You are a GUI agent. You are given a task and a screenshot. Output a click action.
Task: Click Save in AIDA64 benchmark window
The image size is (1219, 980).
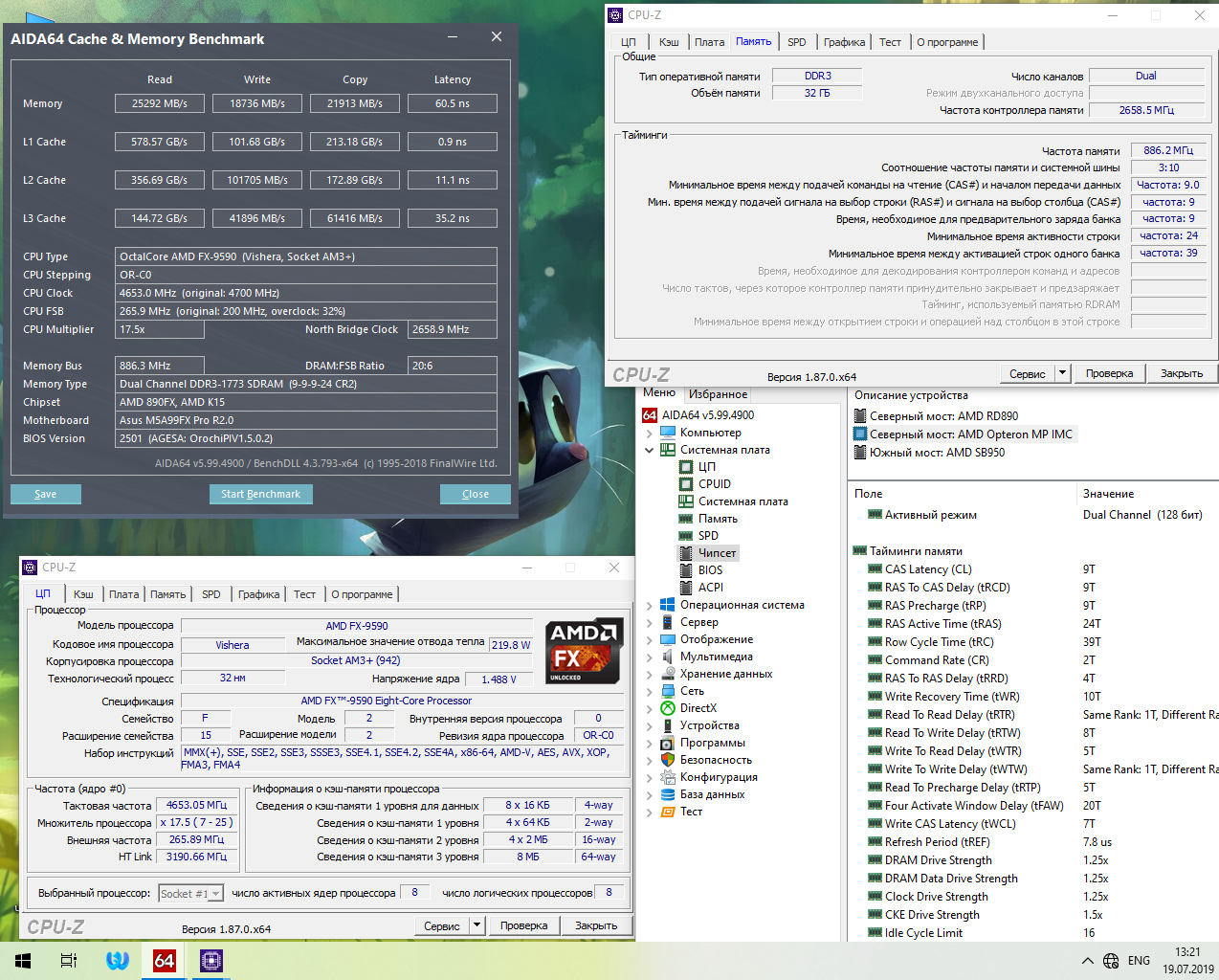tap(45, 494)
